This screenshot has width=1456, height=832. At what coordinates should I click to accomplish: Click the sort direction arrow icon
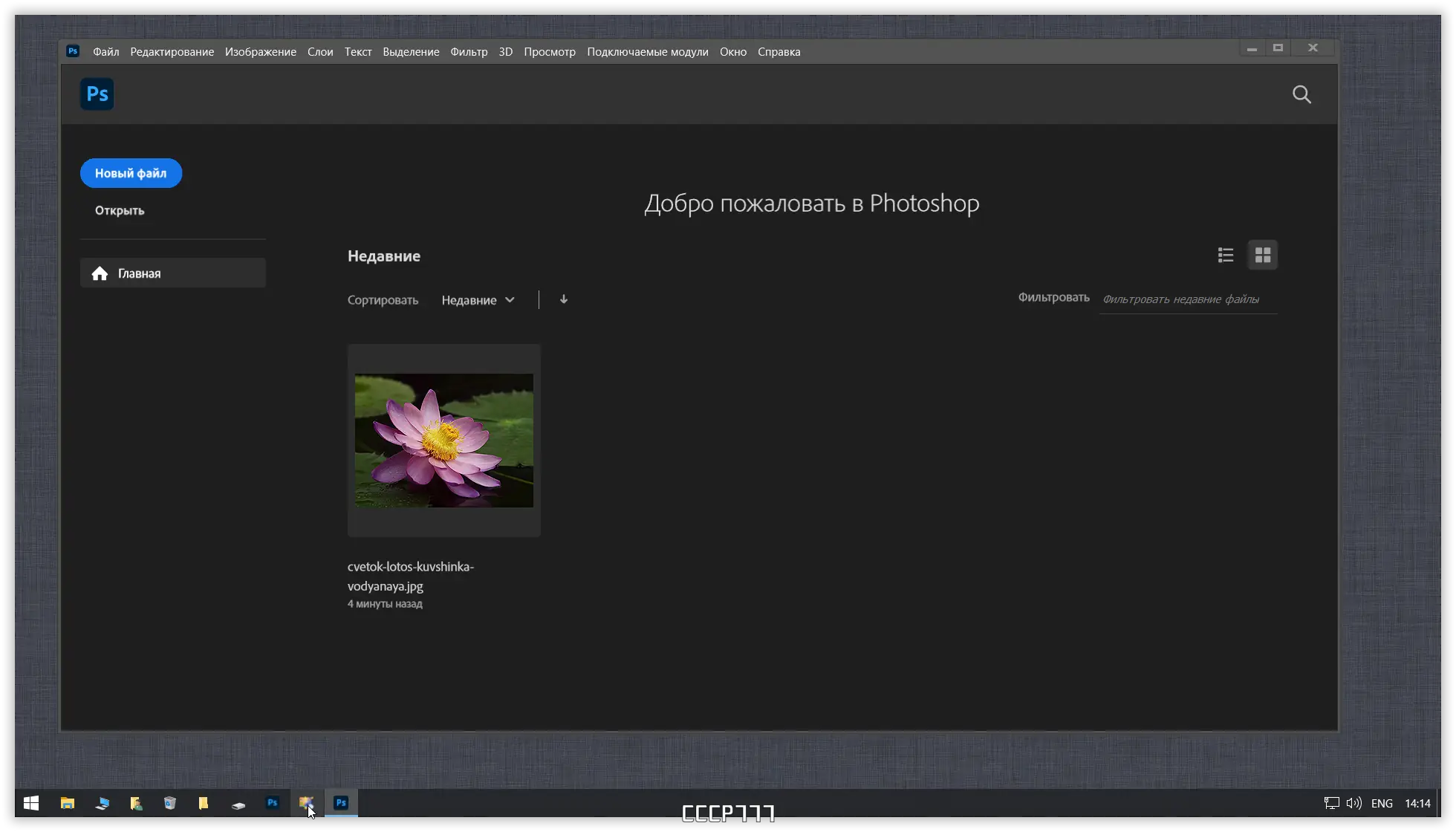coord(563,299)
